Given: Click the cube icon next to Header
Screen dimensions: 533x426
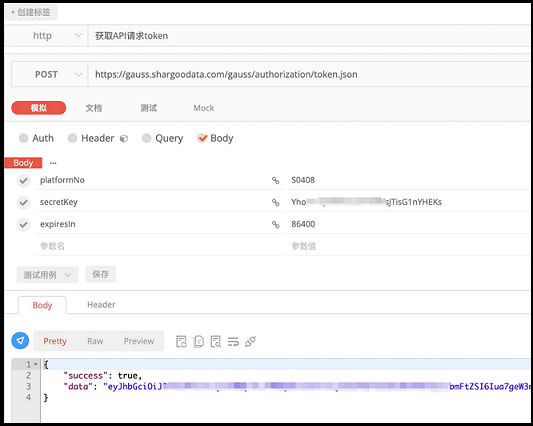Looking at the screenshot, I should click(124, 138).
